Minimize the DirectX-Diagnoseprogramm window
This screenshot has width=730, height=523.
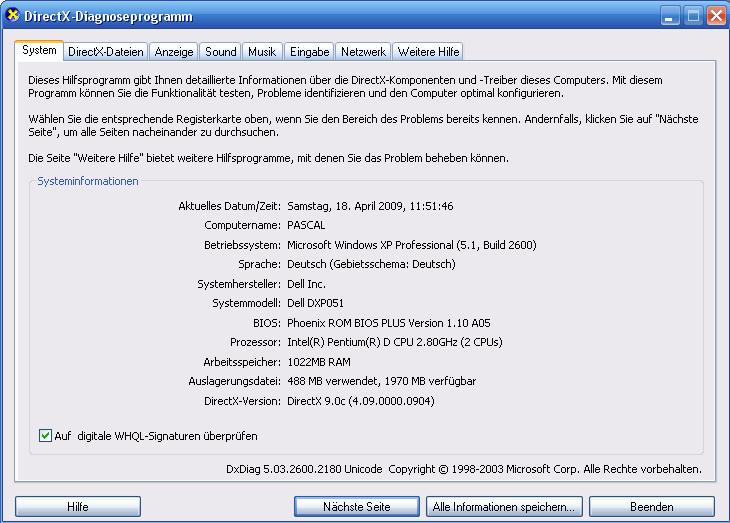pos(670,16)
